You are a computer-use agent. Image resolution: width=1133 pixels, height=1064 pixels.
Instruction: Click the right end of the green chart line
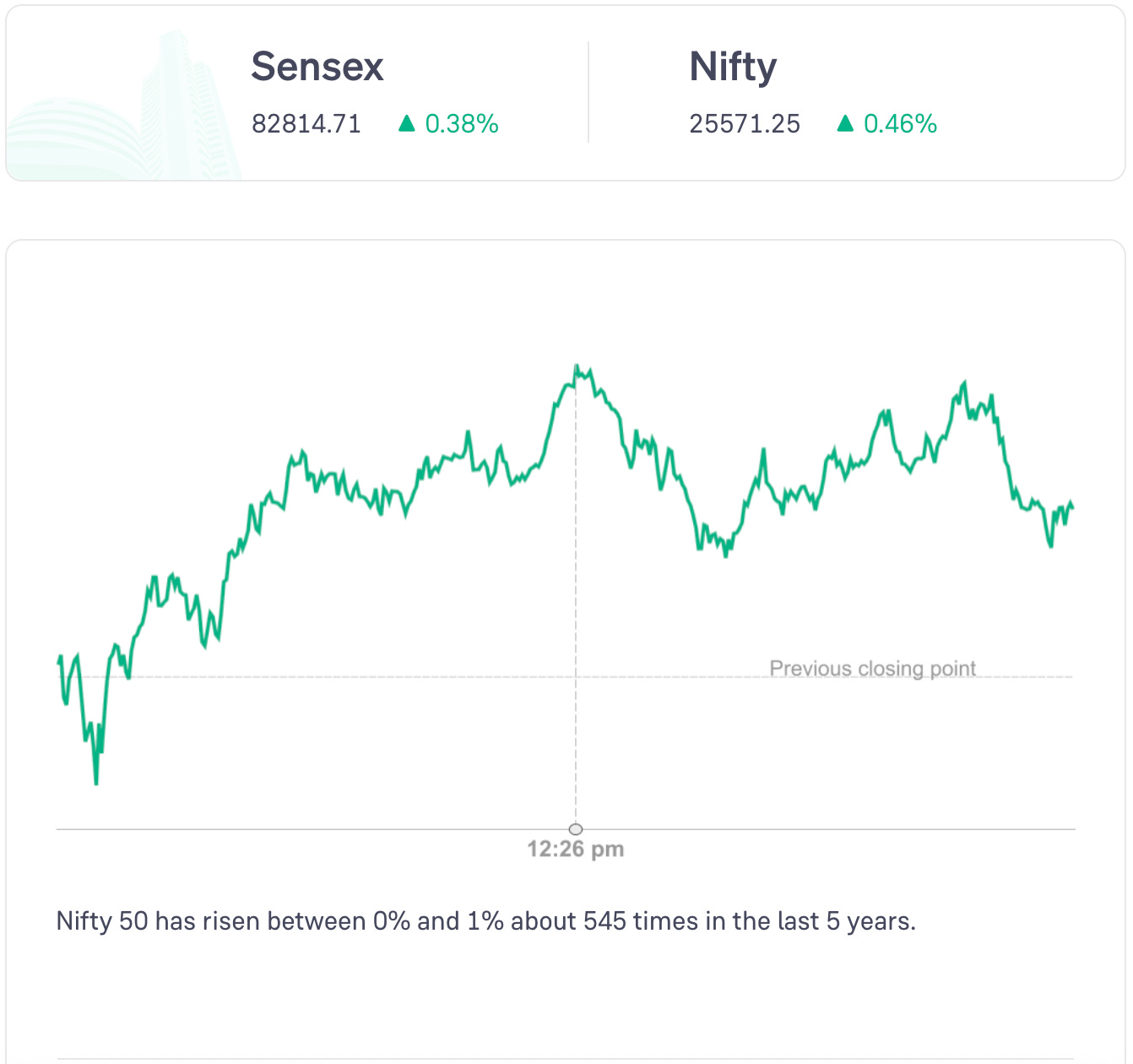point(1072,508)
